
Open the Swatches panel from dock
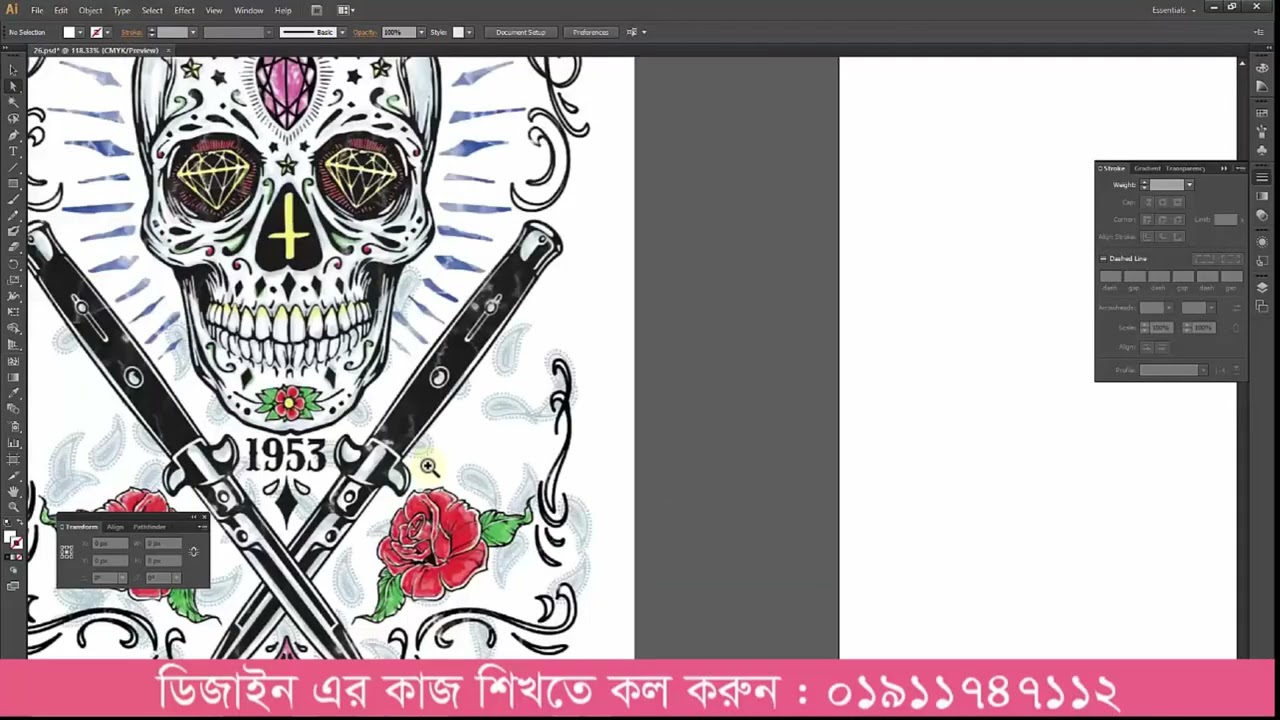tap(1262, 113)
